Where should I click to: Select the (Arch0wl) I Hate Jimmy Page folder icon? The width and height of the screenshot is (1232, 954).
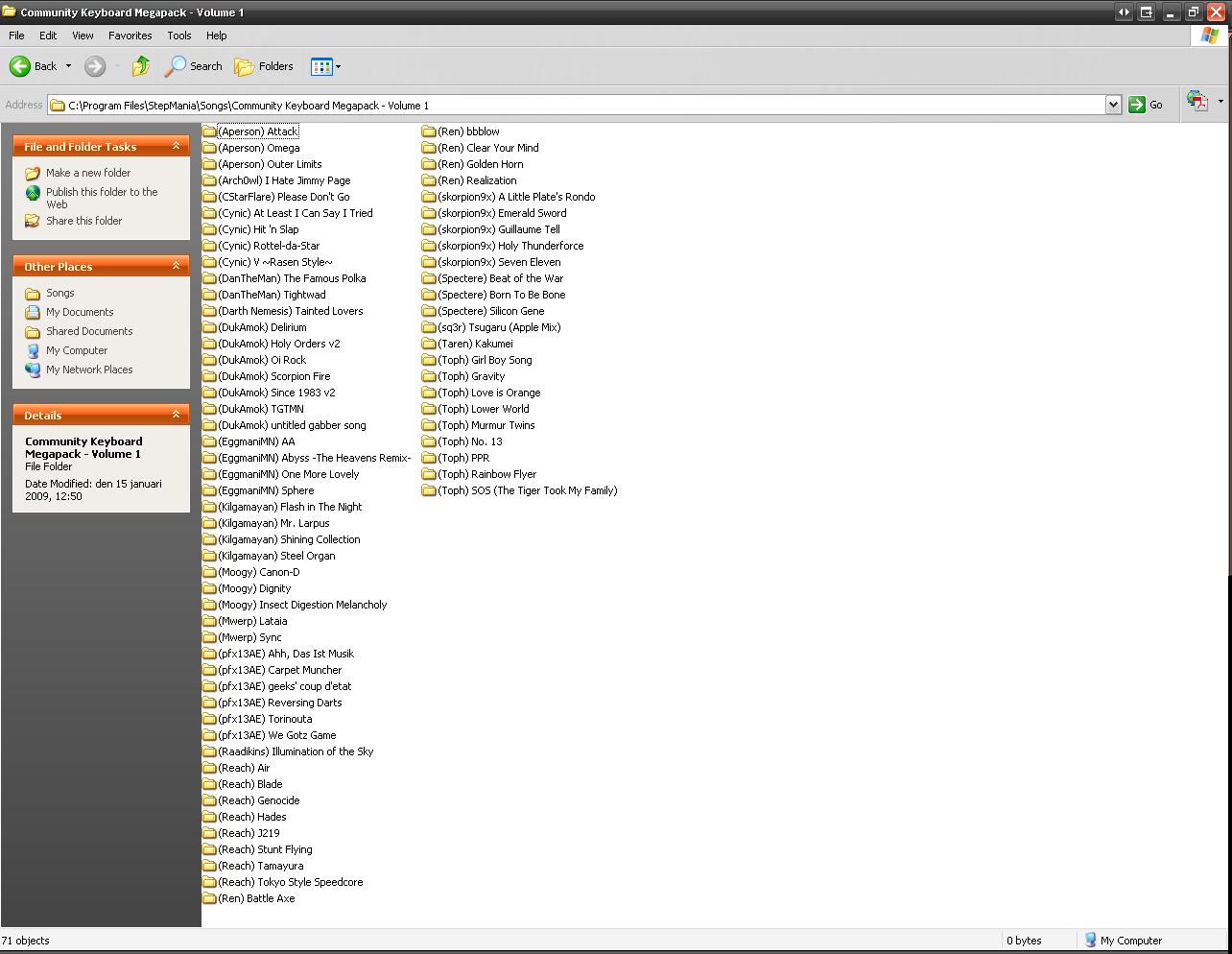[x=209, y=180]
